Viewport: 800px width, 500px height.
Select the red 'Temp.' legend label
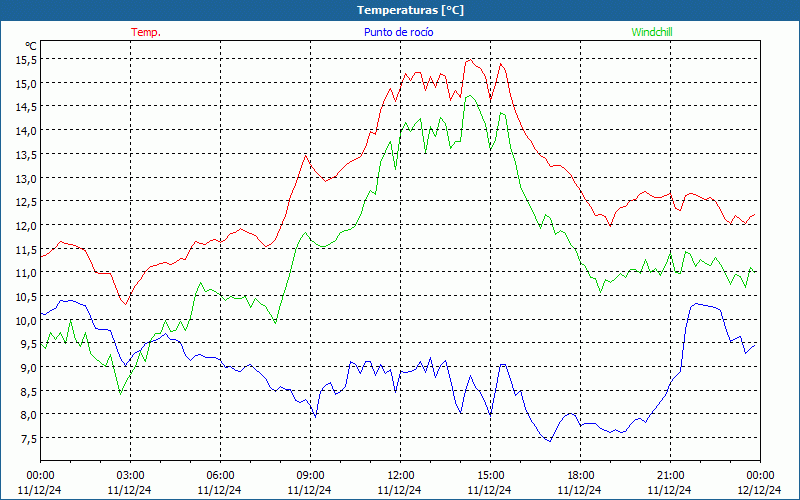146,32
